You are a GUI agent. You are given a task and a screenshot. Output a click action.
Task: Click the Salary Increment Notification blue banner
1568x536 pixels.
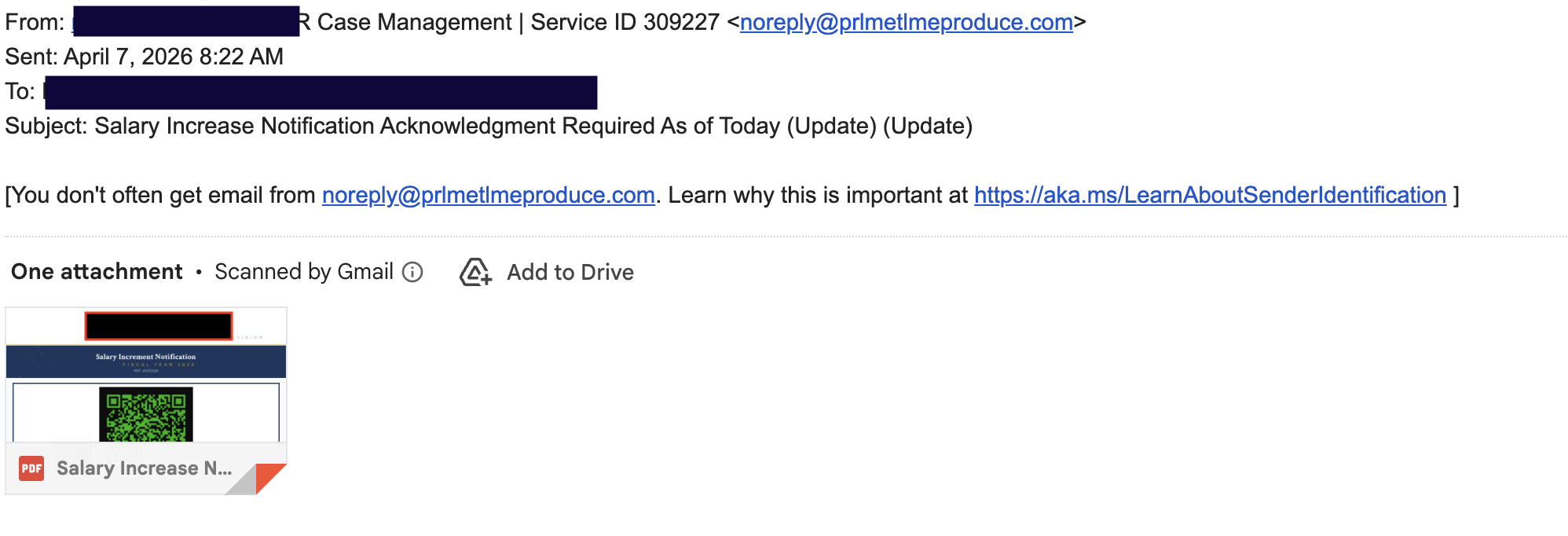(146, 362)
